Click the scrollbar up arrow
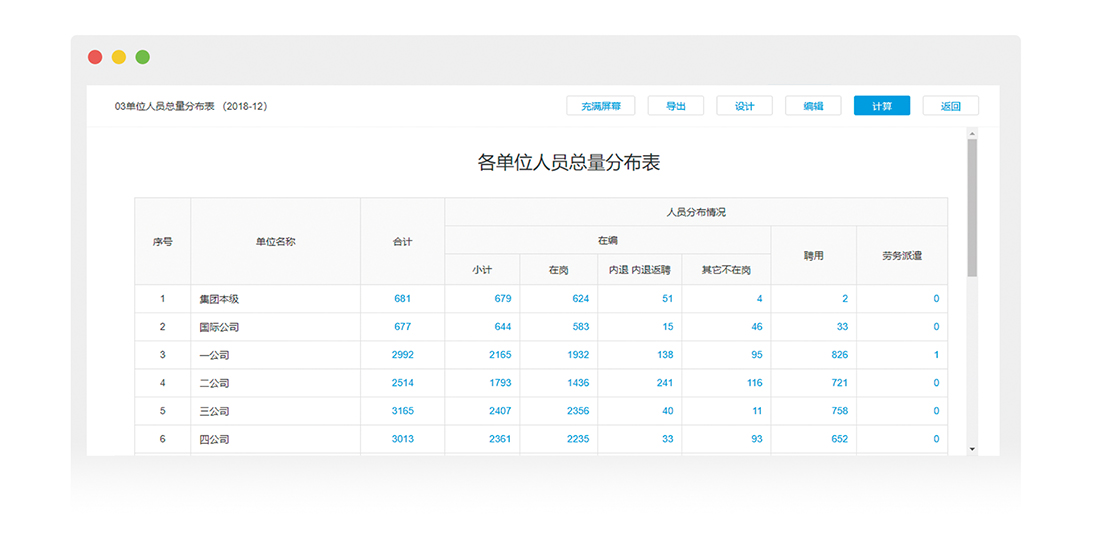The width and height of the screenshot is (1100, 542). [972, 133]
